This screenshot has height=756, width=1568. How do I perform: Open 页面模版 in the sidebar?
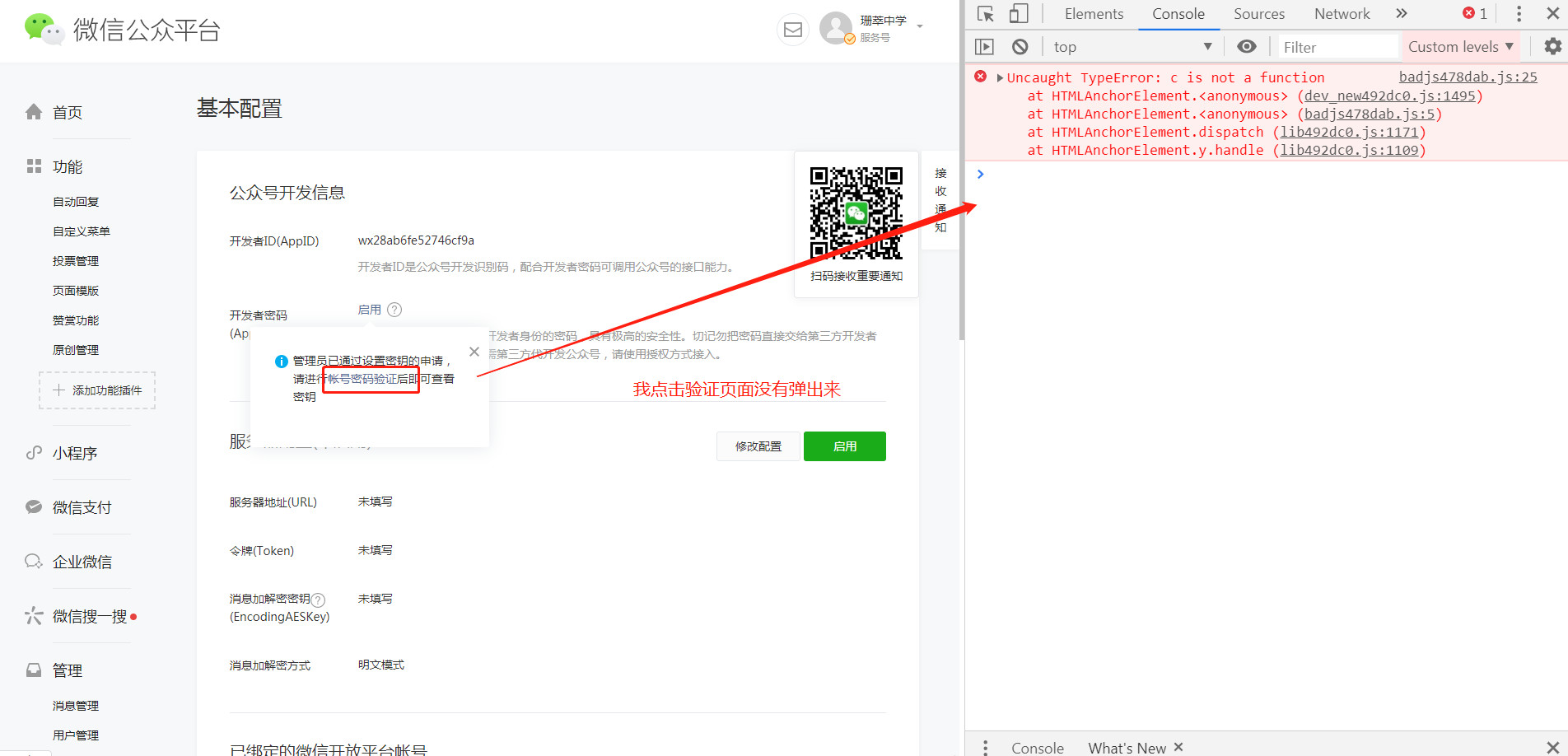[76, 291]
